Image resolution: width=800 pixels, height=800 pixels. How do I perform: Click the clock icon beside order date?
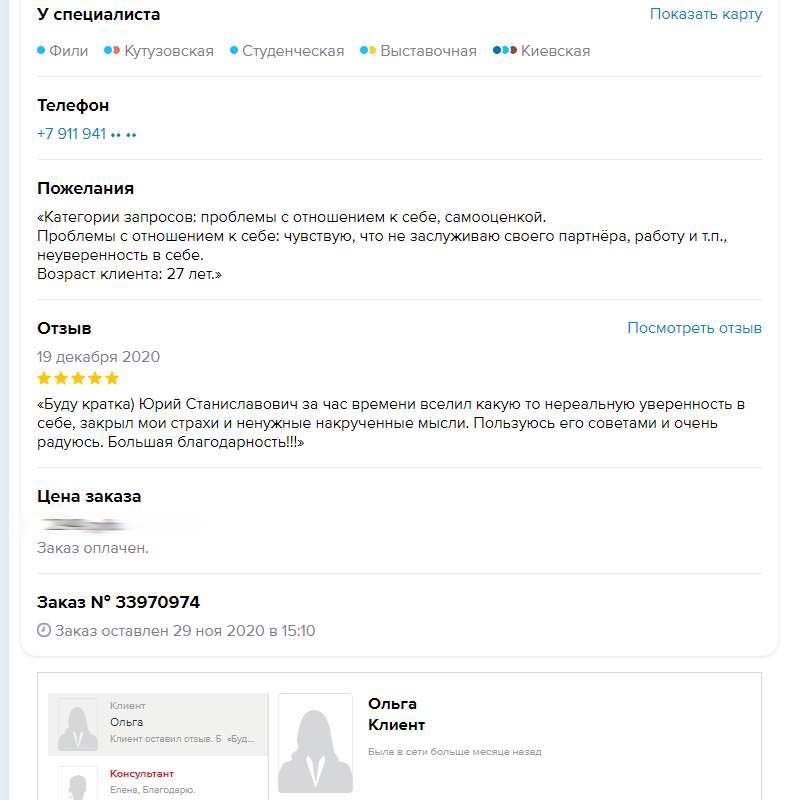(44, 631)
